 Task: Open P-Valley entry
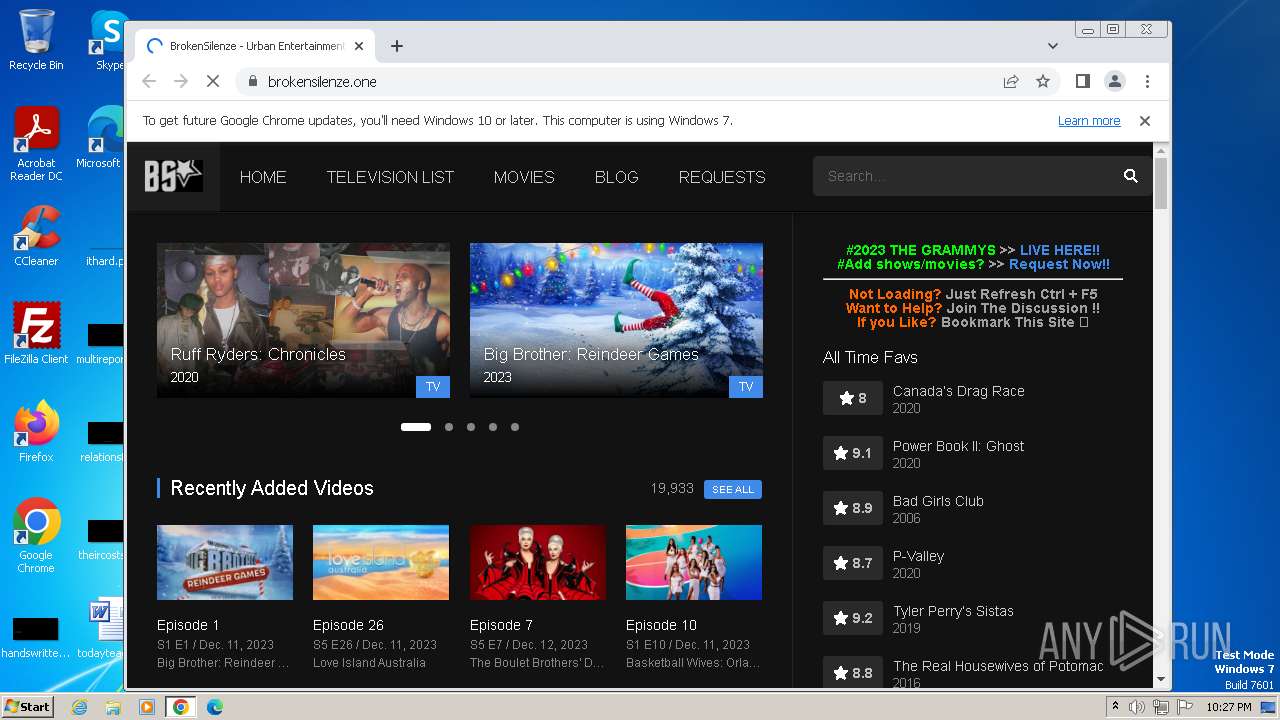[x=918, y=556]
